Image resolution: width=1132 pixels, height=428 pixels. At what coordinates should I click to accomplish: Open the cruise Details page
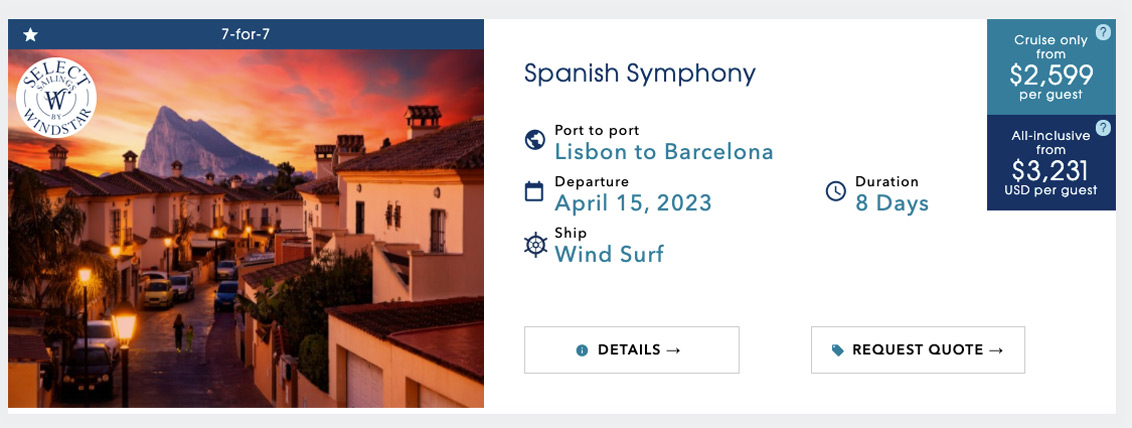[x=631, y=350]
